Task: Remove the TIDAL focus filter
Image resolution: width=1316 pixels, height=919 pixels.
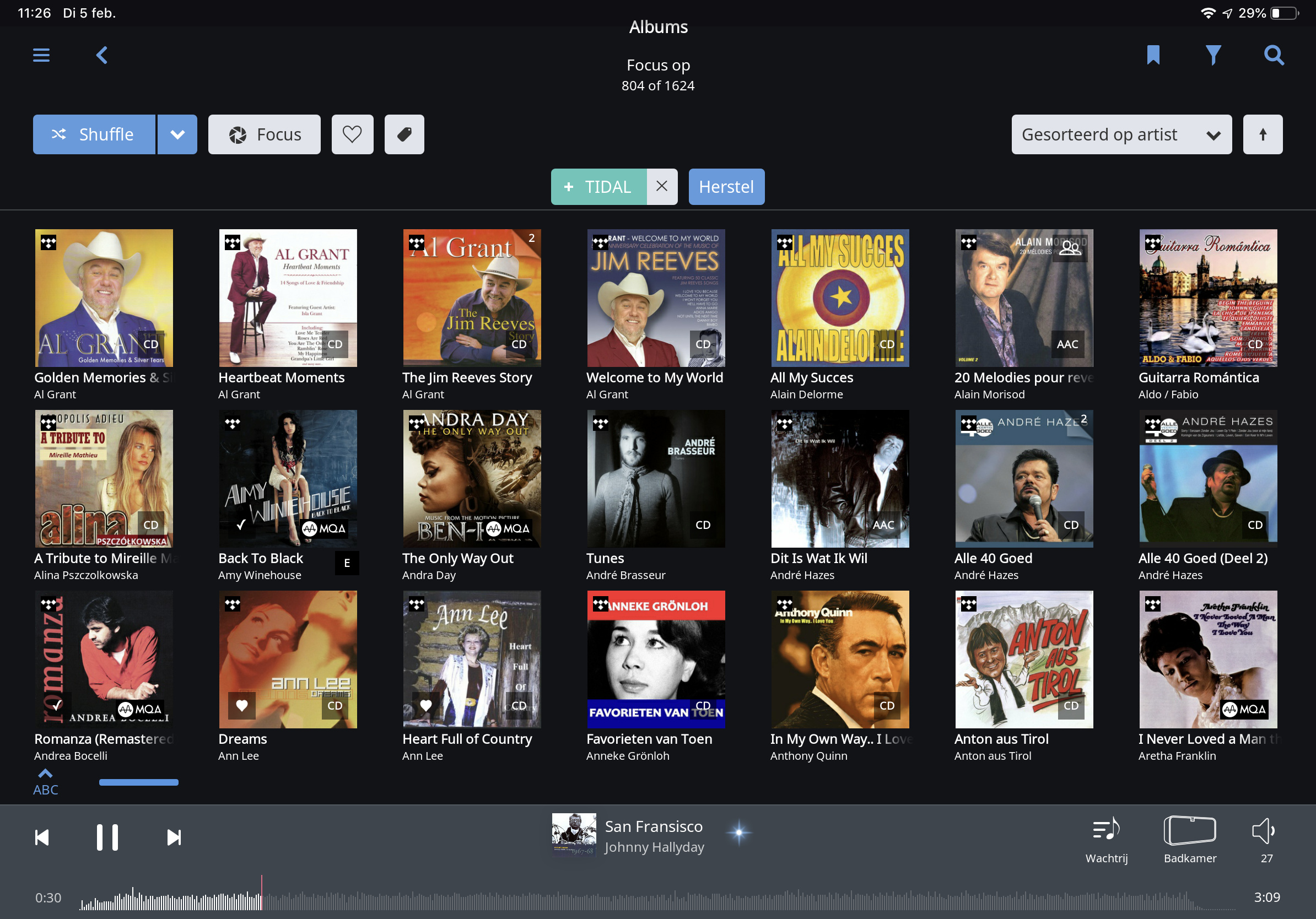Action: [x=662, y=187]
